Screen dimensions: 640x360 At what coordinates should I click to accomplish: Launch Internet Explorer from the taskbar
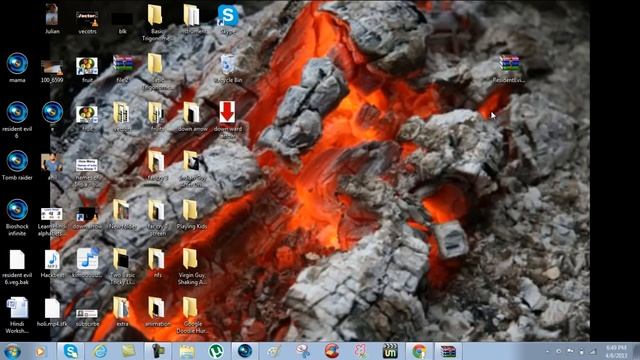(x=100, y=351)
